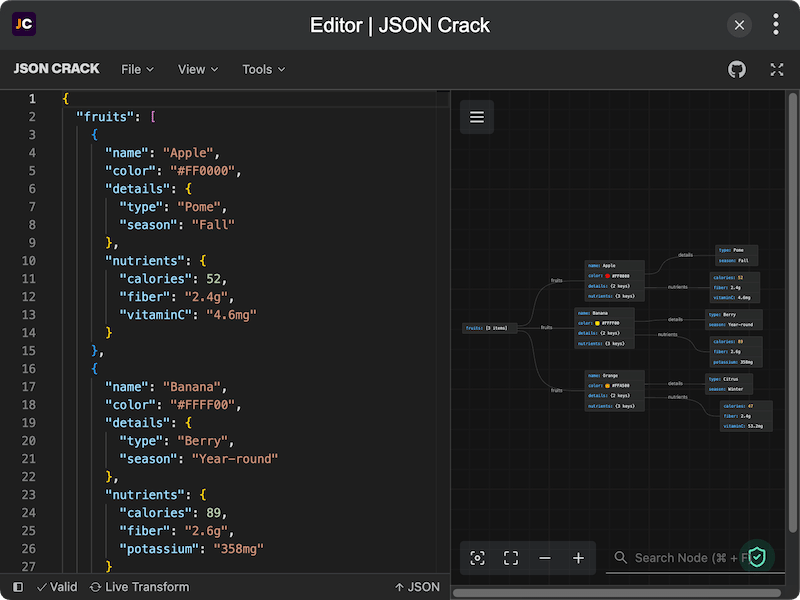Click "season: Fall" in the graph
Screen dimensions: 800x600
point(736,260)
